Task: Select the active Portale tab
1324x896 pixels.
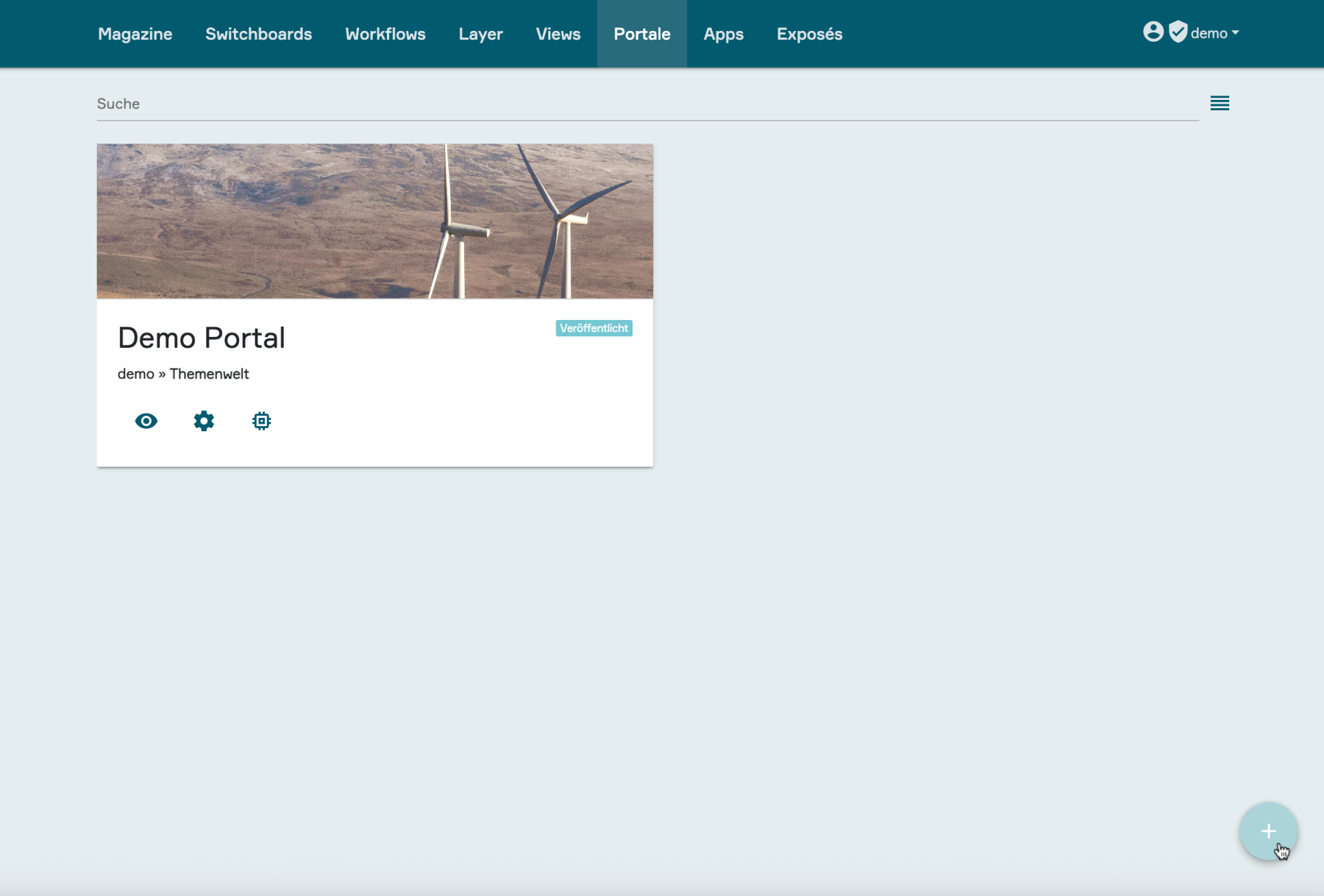Action: 641,34
